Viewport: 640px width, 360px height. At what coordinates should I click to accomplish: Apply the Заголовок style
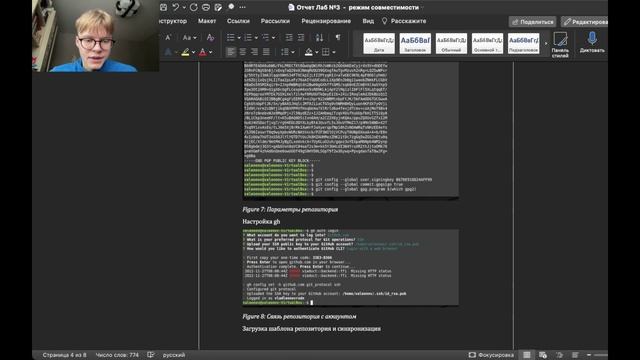pos(415,43)
